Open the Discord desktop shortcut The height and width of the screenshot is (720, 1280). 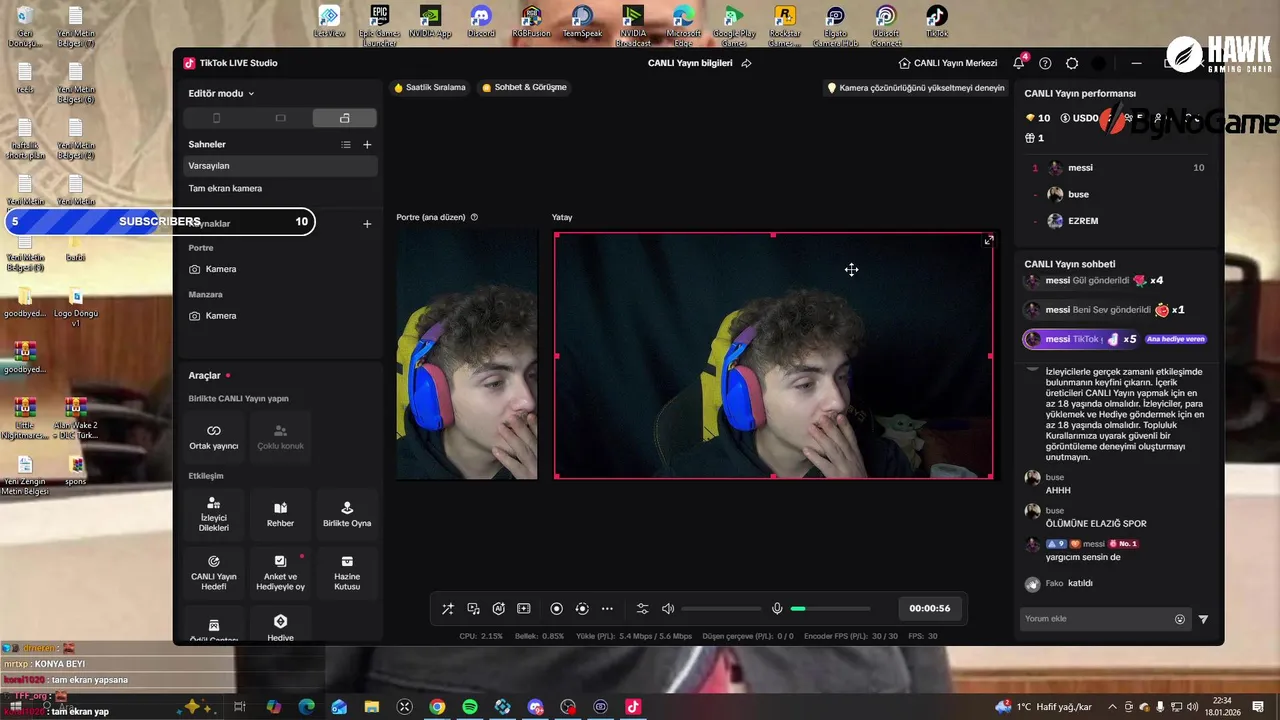tap(481, 22)
